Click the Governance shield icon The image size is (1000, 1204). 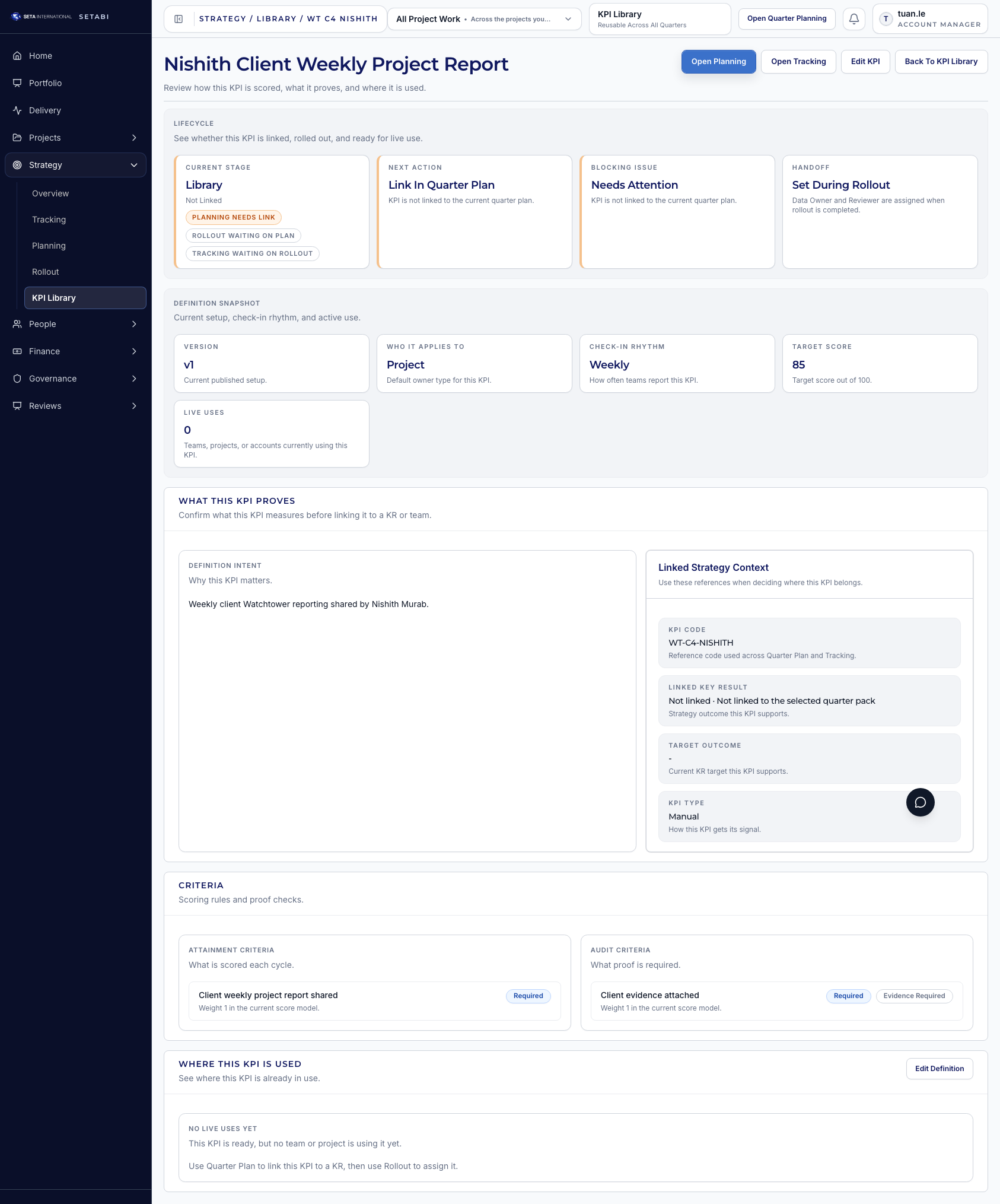pyautogui.click(x=17, y=378)
